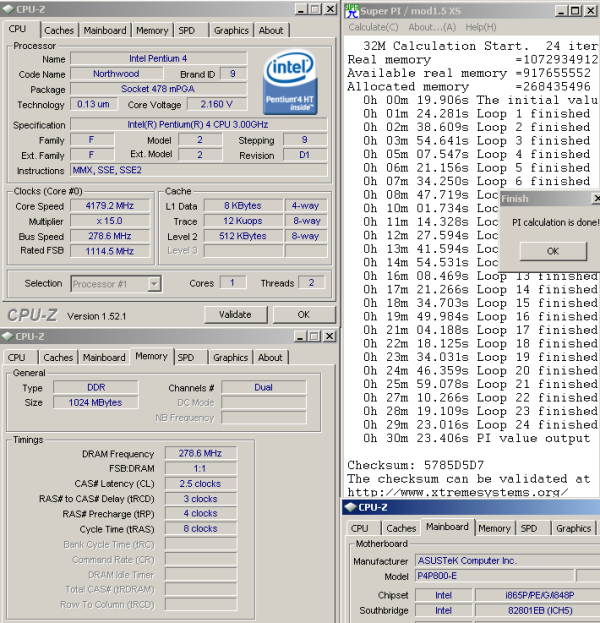Click the Level 2 cache 512 KBytes value
The image size is (600, 623).
pyautogui.click(x=243, y=236)
